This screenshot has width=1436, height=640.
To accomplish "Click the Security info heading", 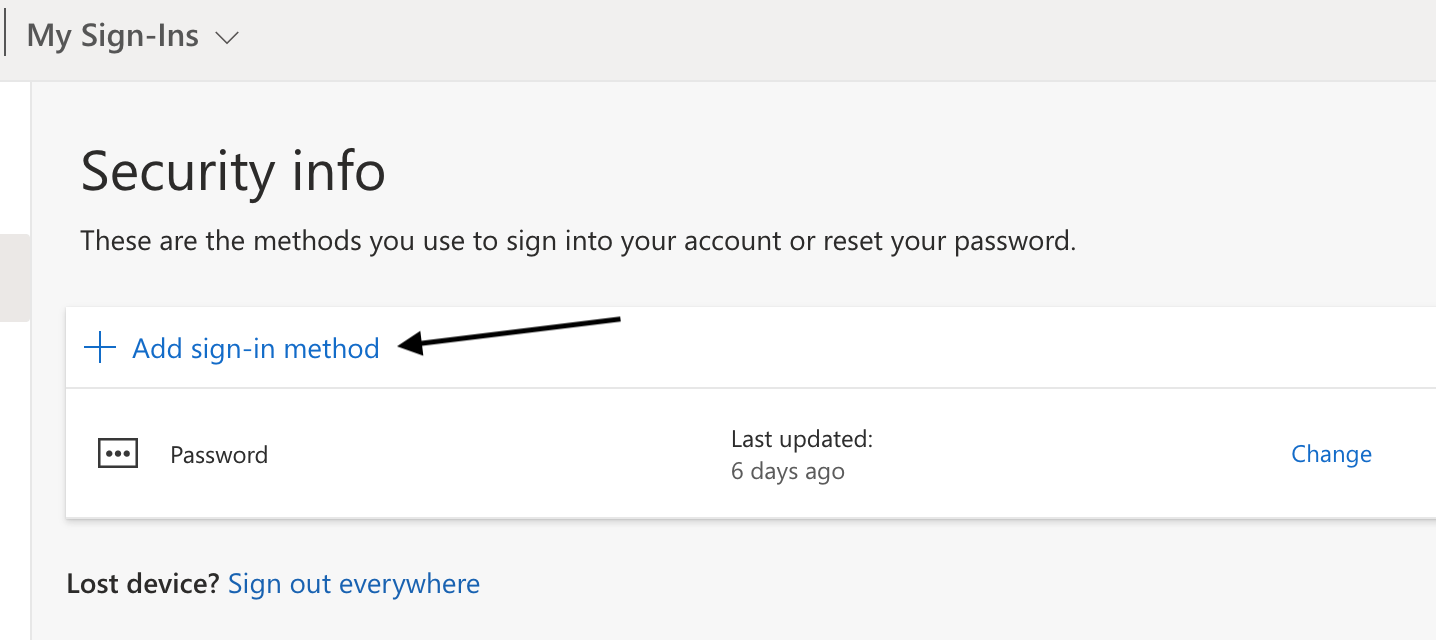I will [233, 172].
